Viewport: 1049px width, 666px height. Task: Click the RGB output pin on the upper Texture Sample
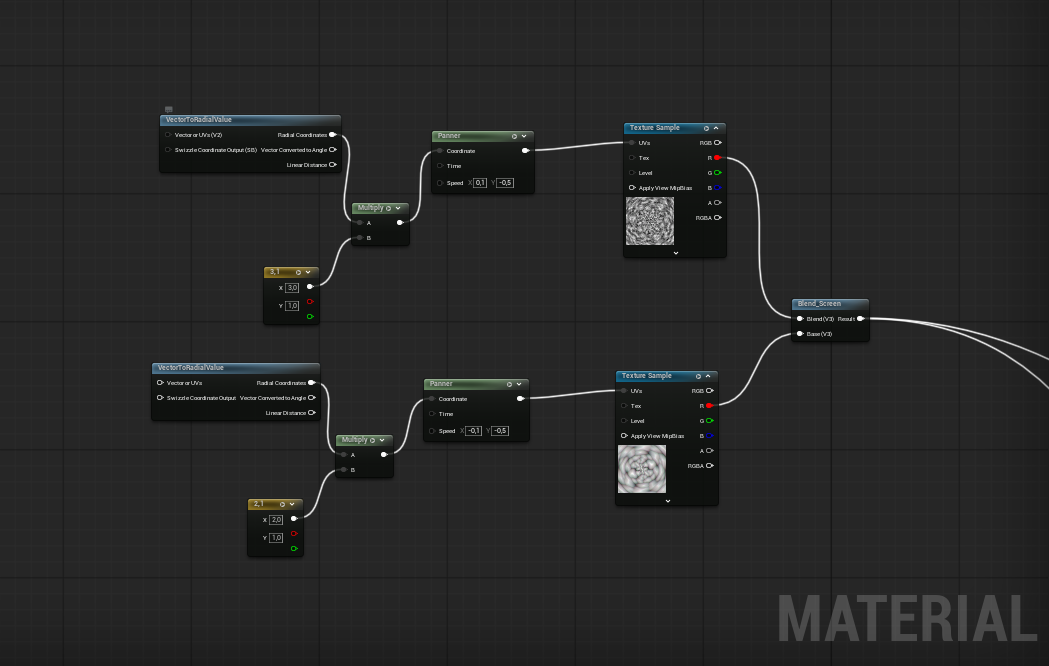click(718, 142)
